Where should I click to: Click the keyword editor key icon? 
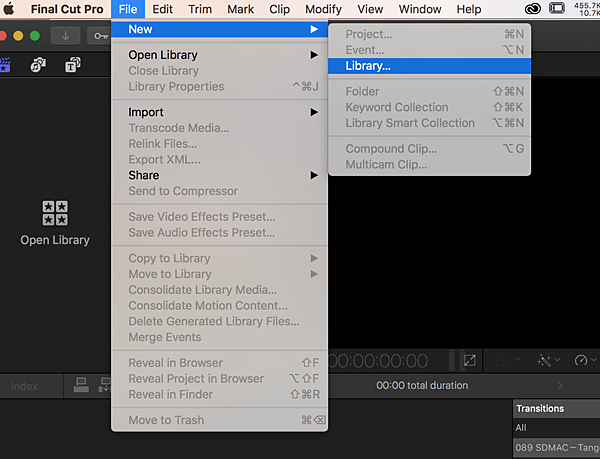click(x=100, y=36)
